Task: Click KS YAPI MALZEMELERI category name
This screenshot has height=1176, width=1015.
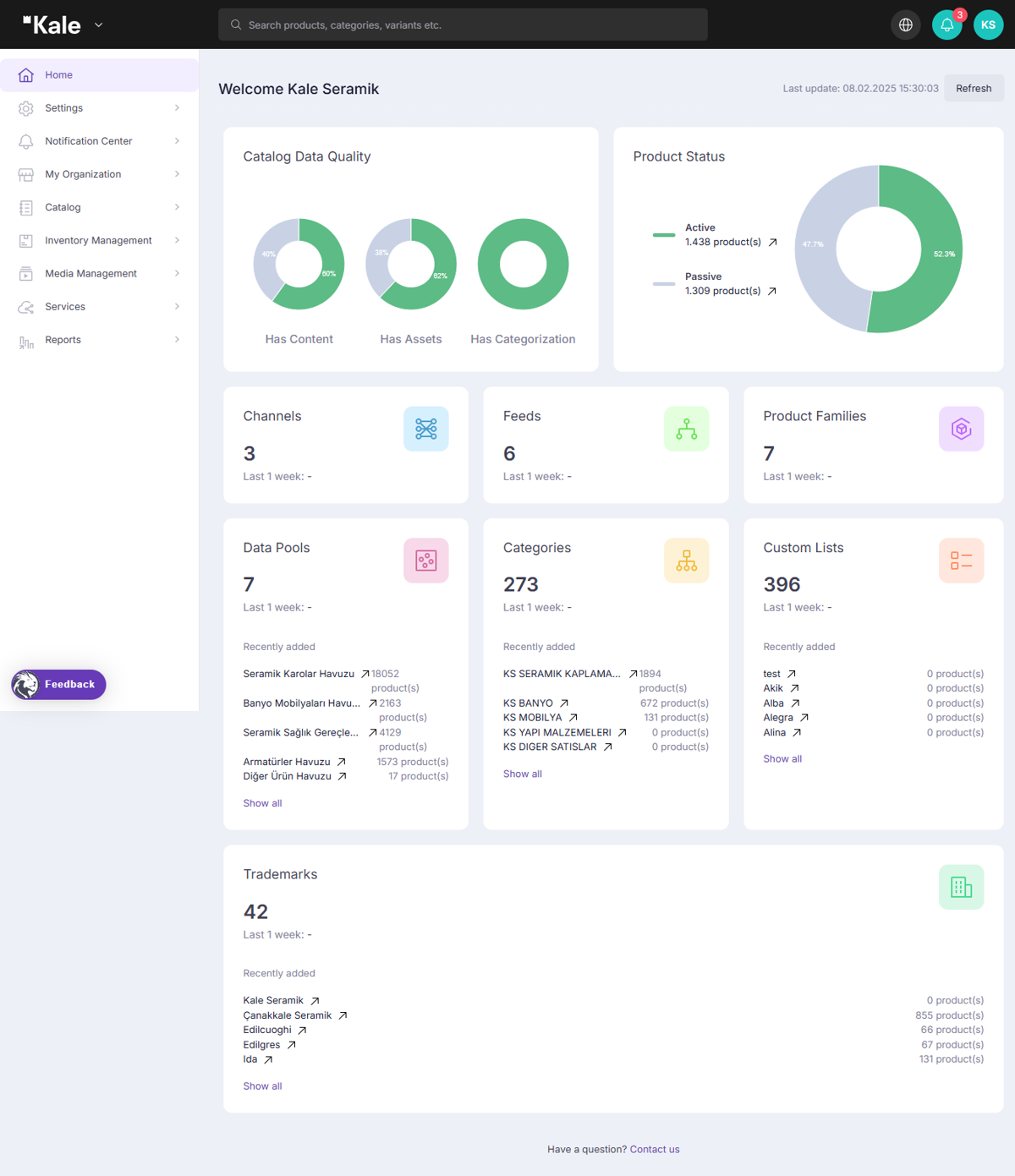Action: click(x=557, y=733)
